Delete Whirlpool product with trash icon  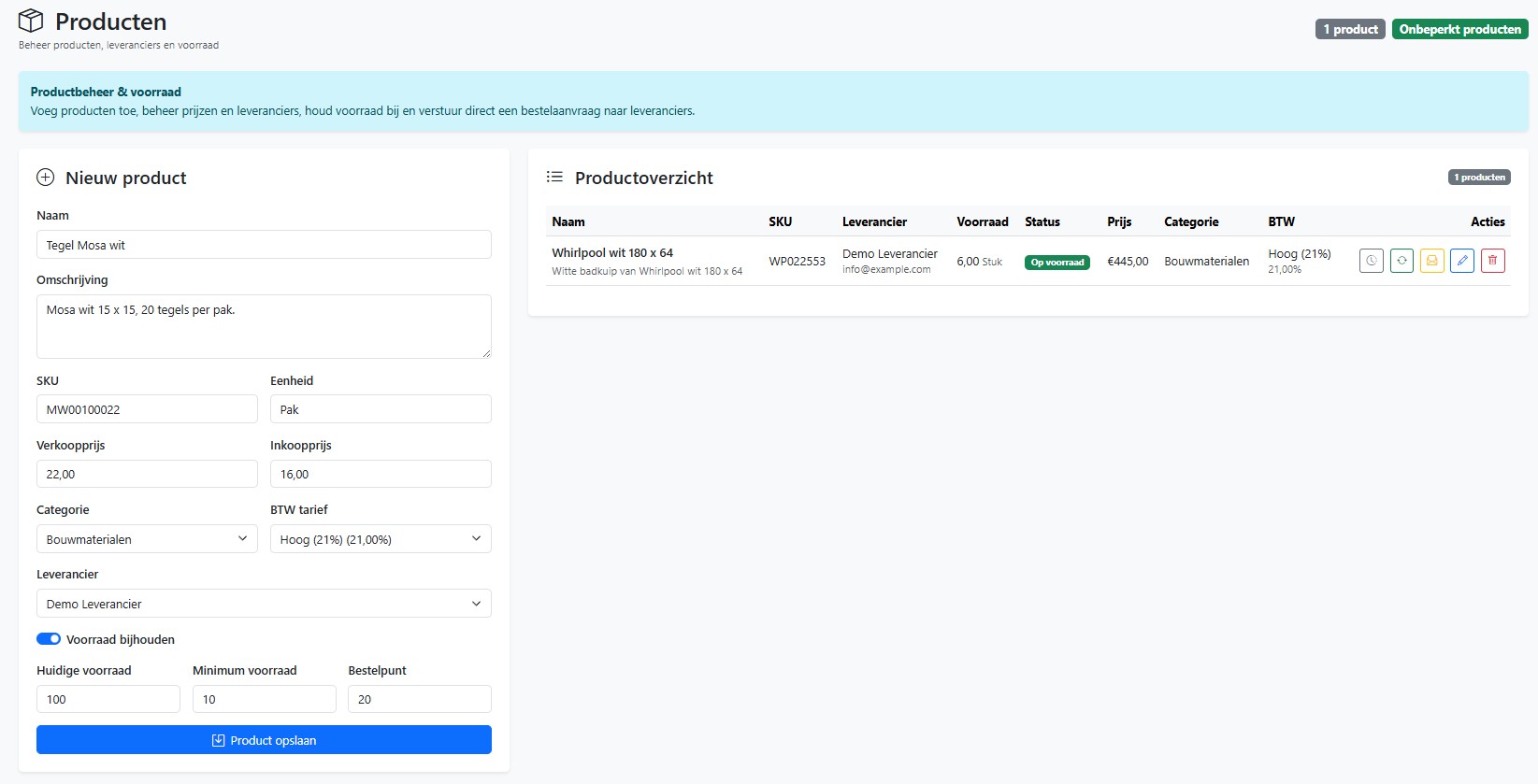click(1492, 261)
